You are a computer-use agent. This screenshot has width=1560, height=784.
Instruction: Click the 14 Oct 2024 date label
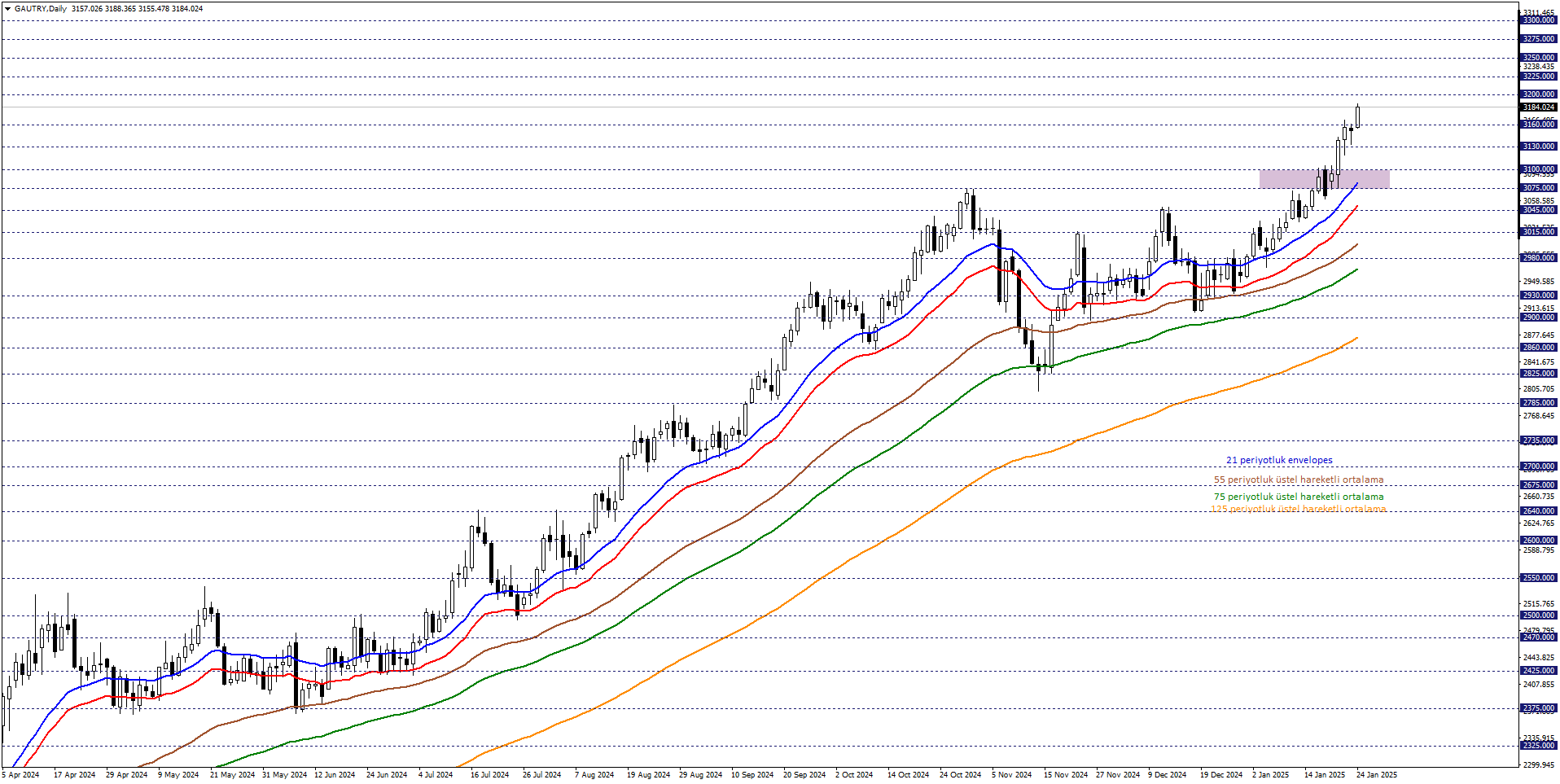[x=908, y=775]
